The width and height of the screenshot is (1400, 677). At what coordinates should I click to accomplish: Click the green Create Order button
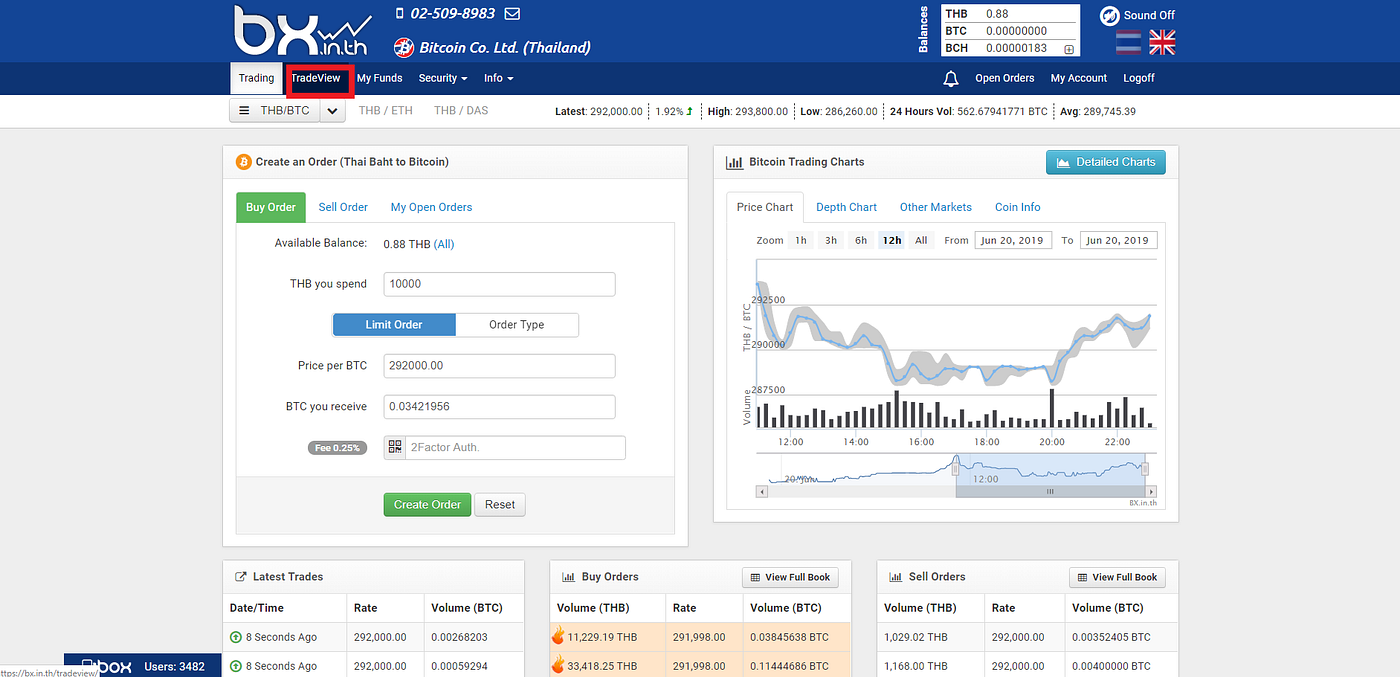[x=427, y=505]
